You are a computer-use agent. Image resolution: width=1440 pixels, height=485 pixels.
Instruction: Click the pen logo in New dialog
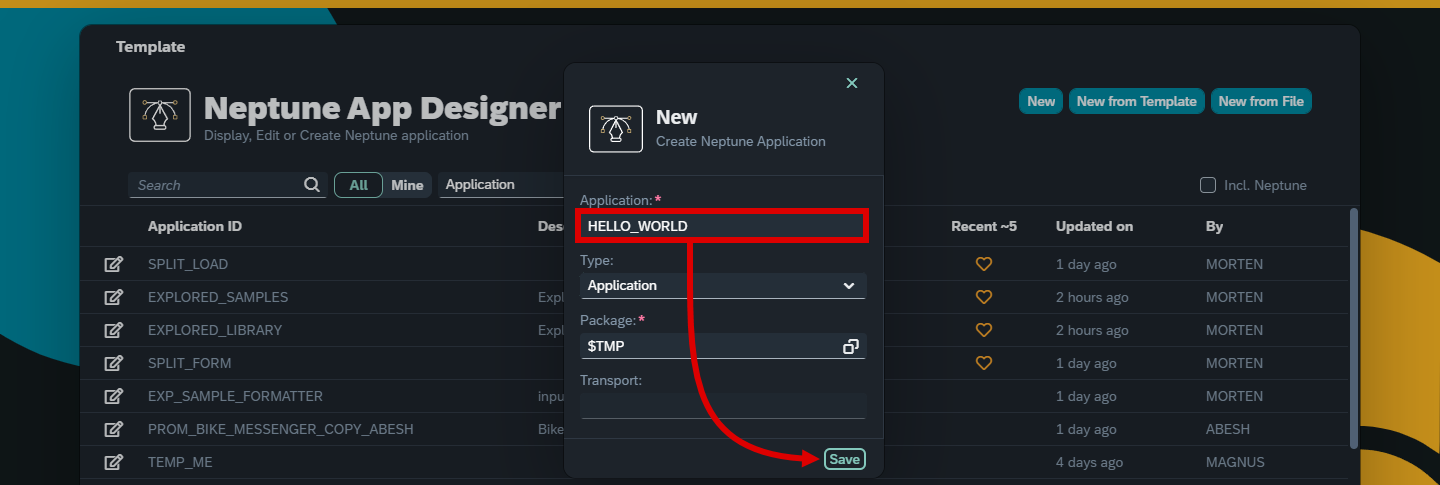coord(616,129)
